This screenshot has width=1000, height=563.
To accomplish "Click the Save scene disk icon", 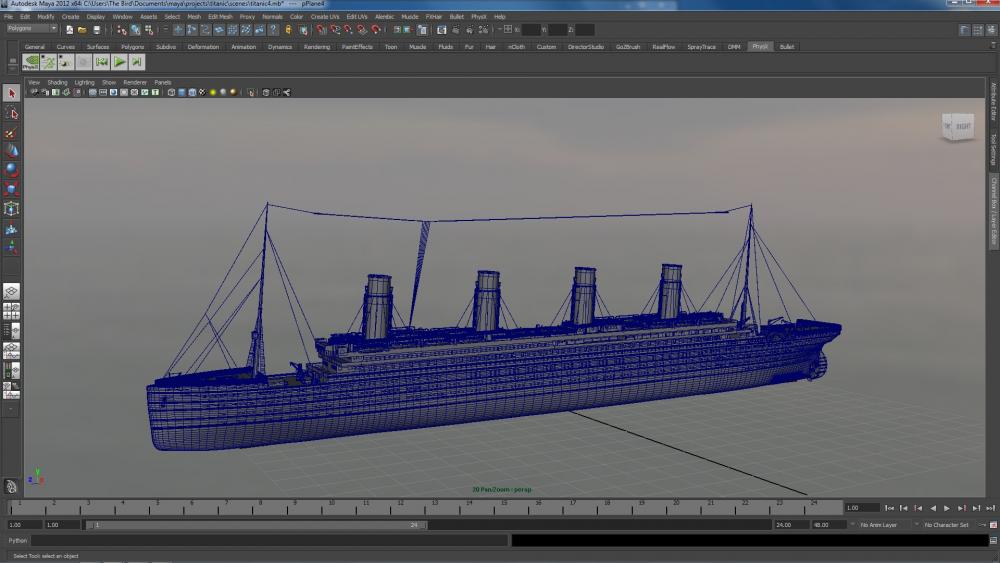I will [97, 30].
